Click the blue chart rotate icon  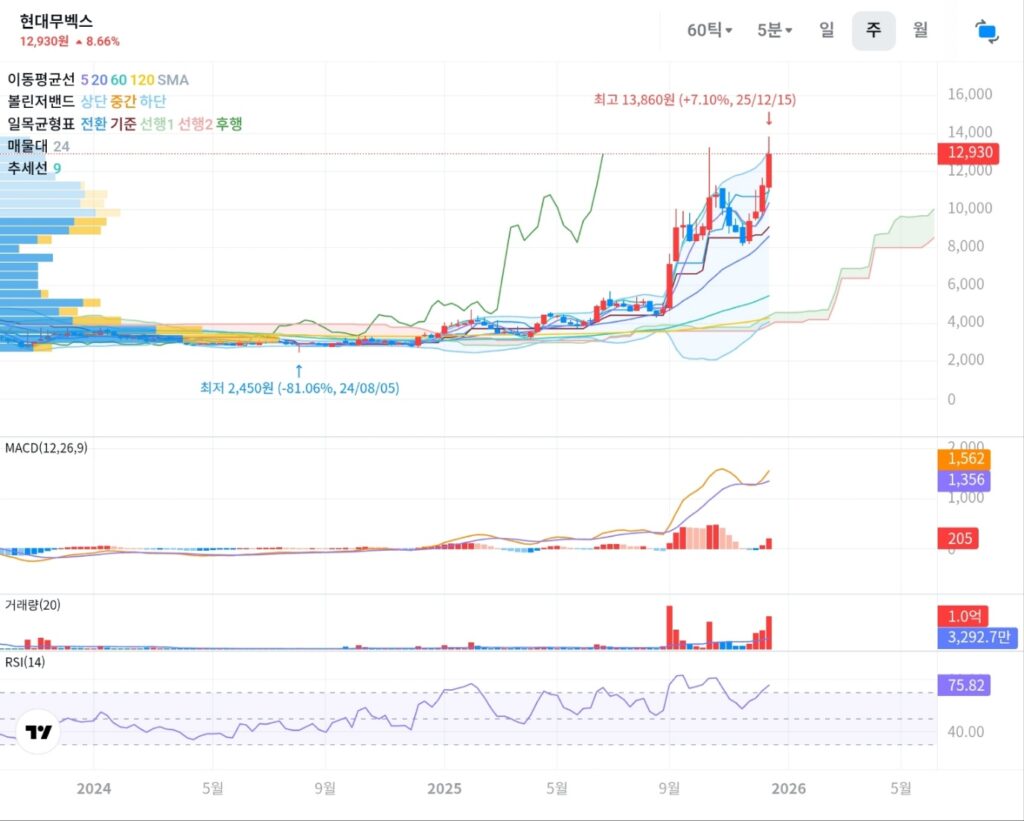coord(987,31)
